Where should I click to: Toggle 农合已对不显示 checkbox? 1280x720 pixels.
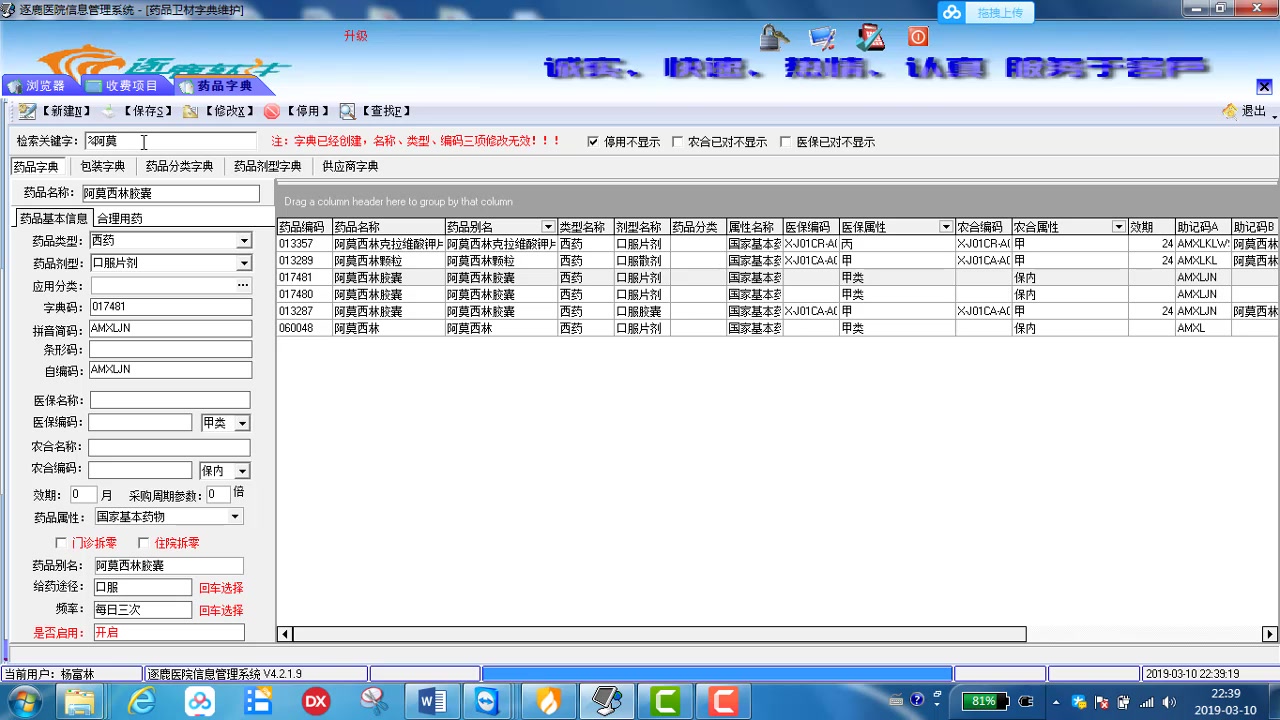click(677, 142)
